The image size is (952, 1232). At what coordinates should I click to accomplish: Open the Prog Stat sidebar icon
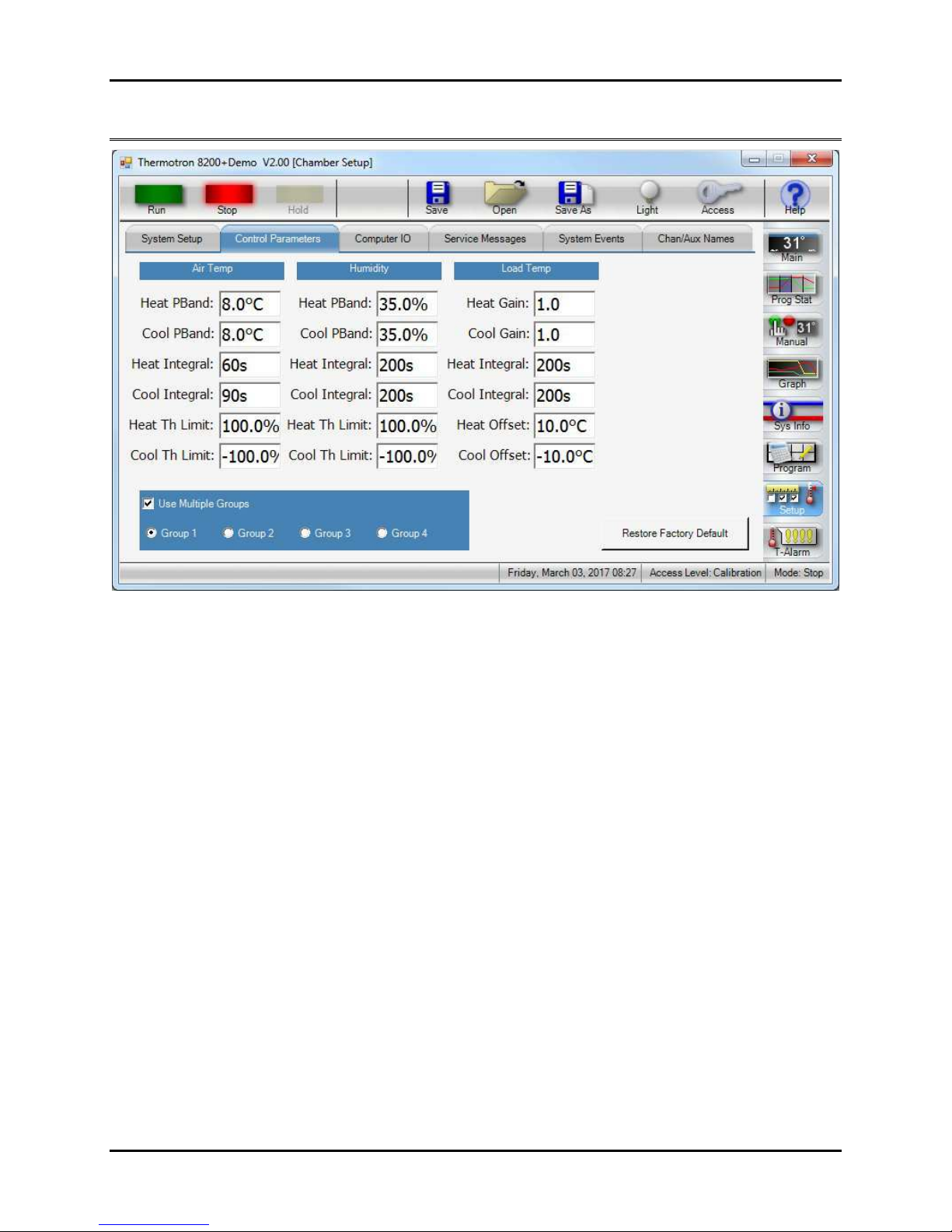pyautogui.click(x=793, y=290)
